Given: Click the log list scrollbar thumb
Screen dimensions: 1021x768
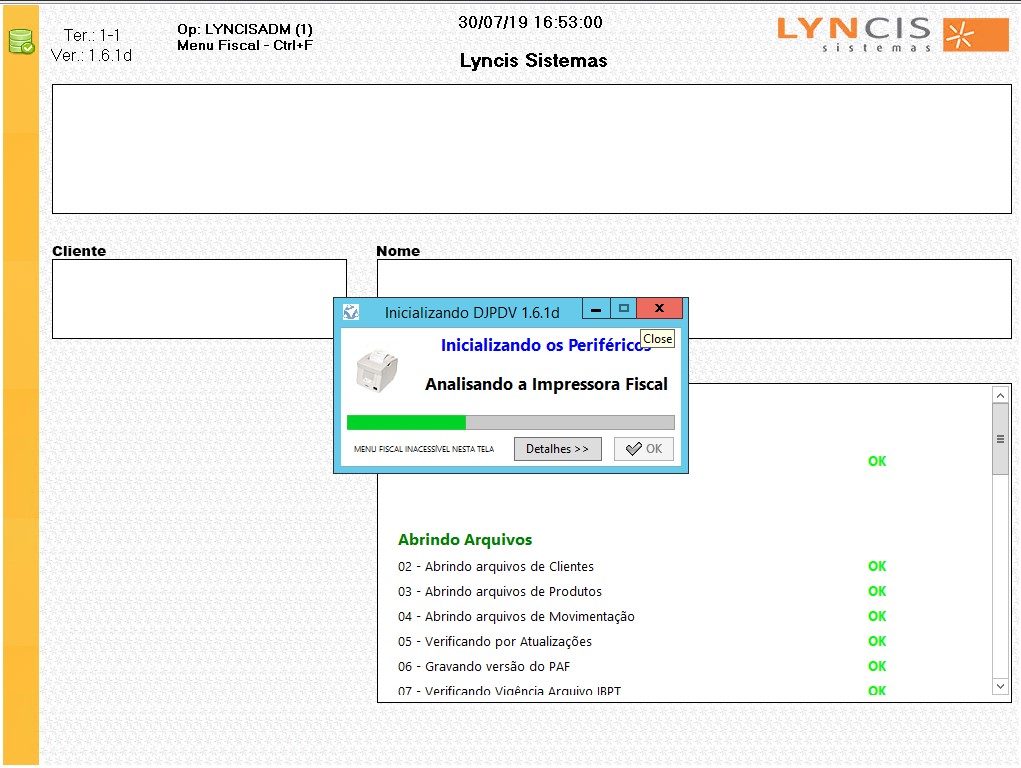Looking at the screenshot, I should [x=1000, y=439].
